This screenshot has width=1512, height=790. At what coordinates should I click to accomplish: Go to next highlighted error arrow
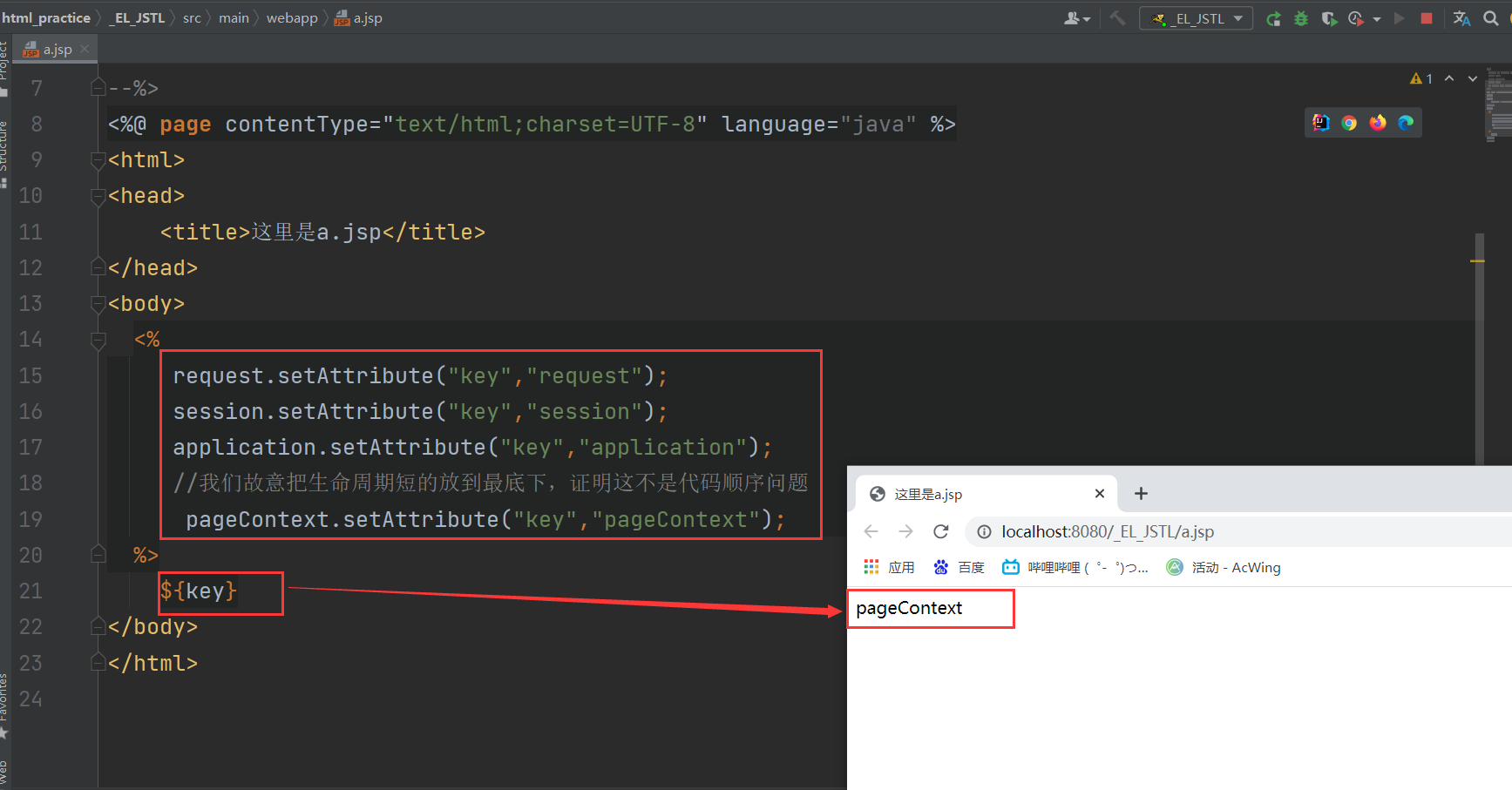click(x=1473, y=78)
